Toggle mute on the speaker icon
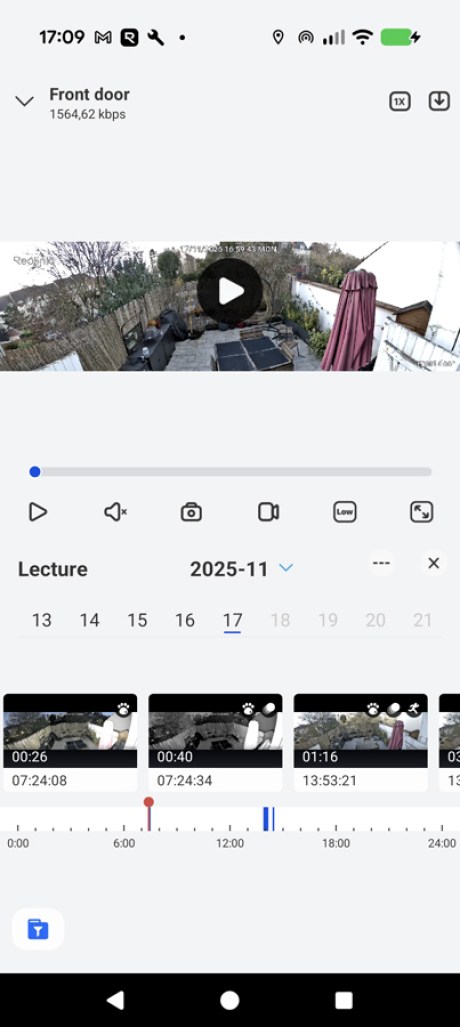This screenshot has height=1027, width=460. click(x=115, y=512)
